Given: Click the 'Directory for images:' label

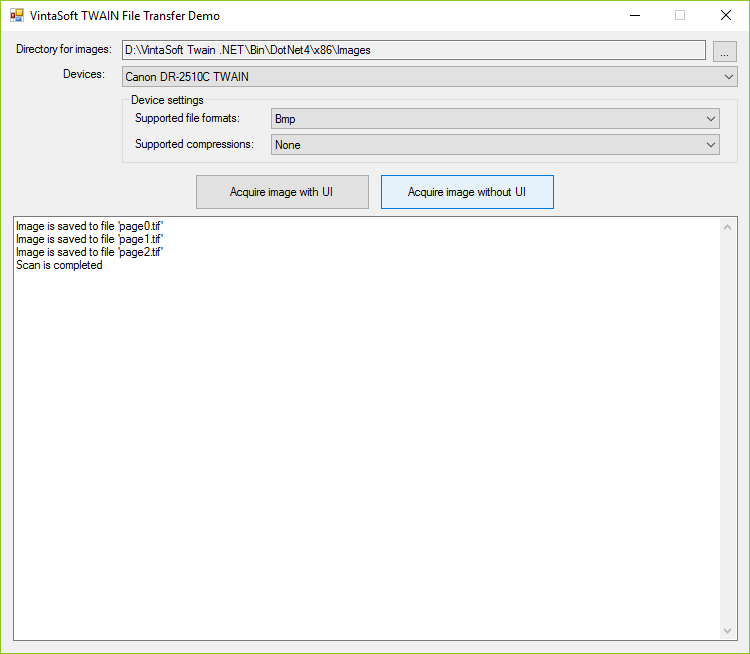Looking at the screenshot, I should pyautogui.click(x=65, y=50).
